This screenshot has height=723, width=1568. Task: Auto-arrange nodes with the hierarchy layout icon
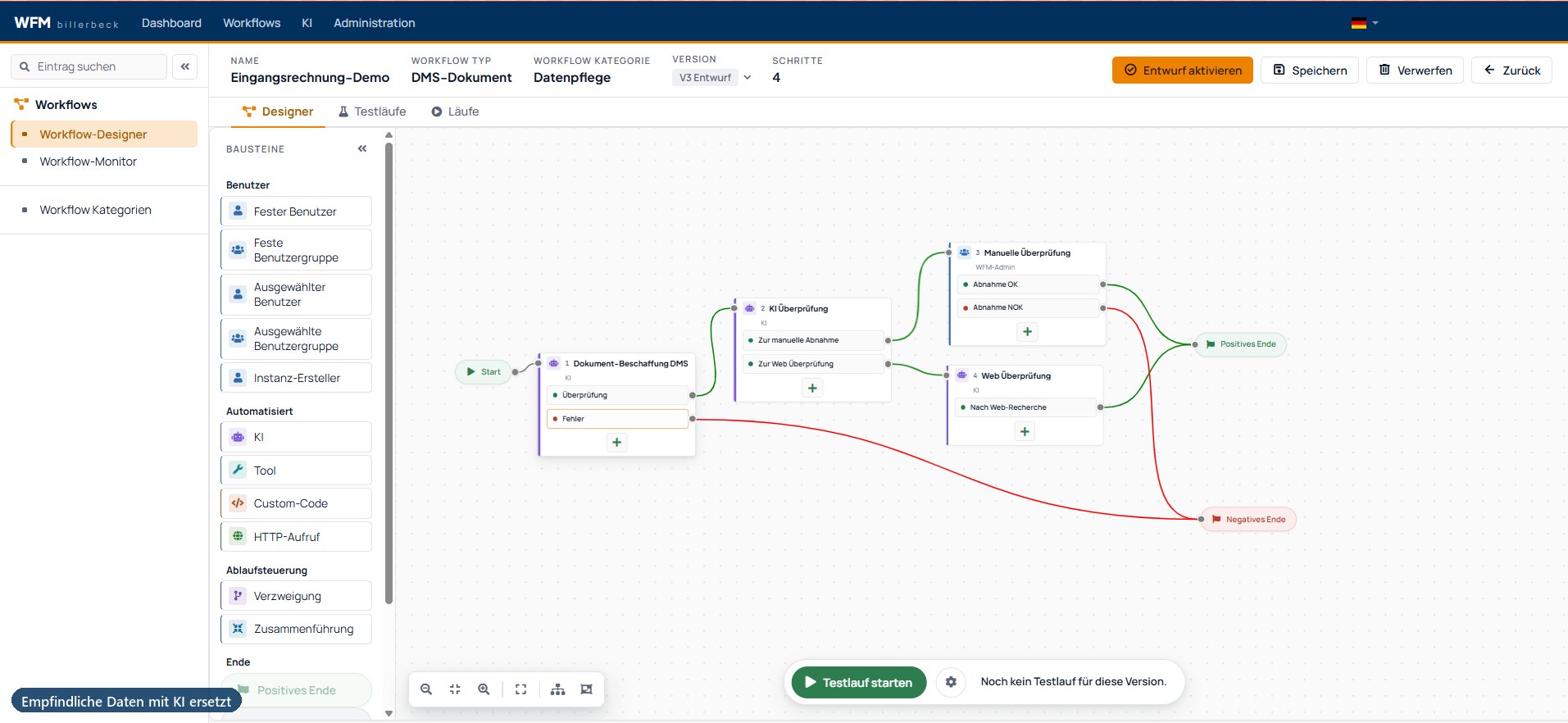[x=557, y=689]
